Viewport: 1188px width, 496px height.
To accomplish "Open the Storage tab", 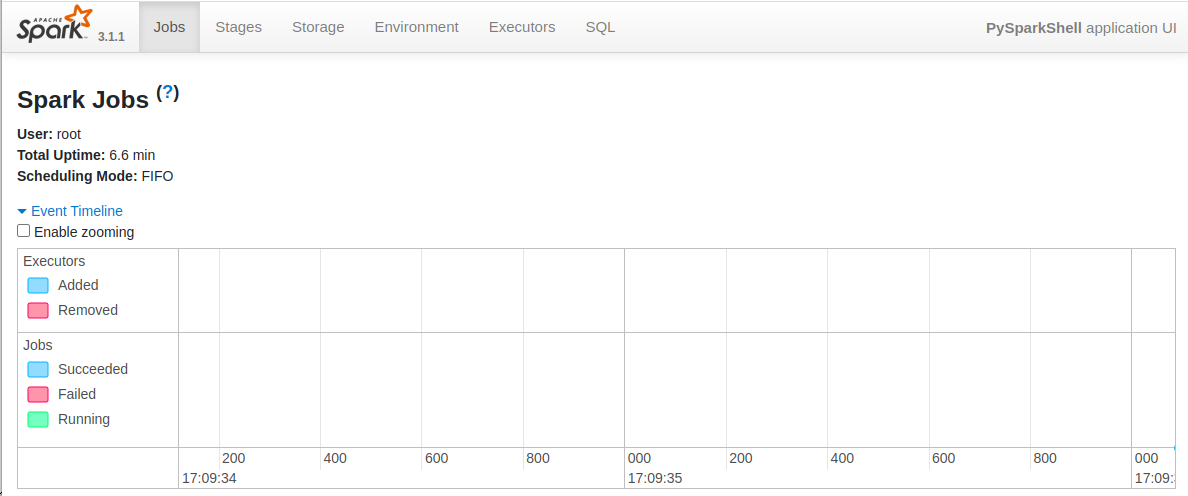I will [x=318, y=27].
